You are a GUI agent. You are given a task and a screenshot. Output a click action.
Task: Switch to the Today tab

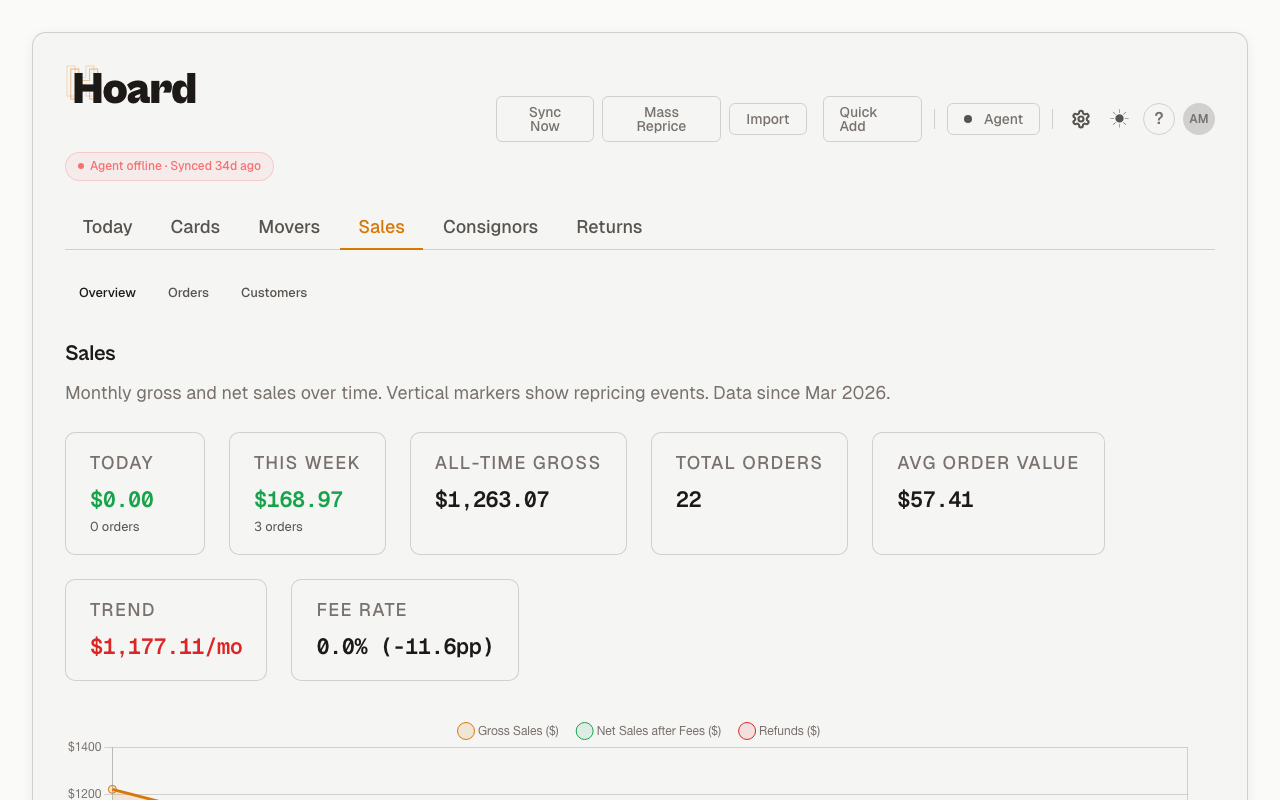click(108, 227)
